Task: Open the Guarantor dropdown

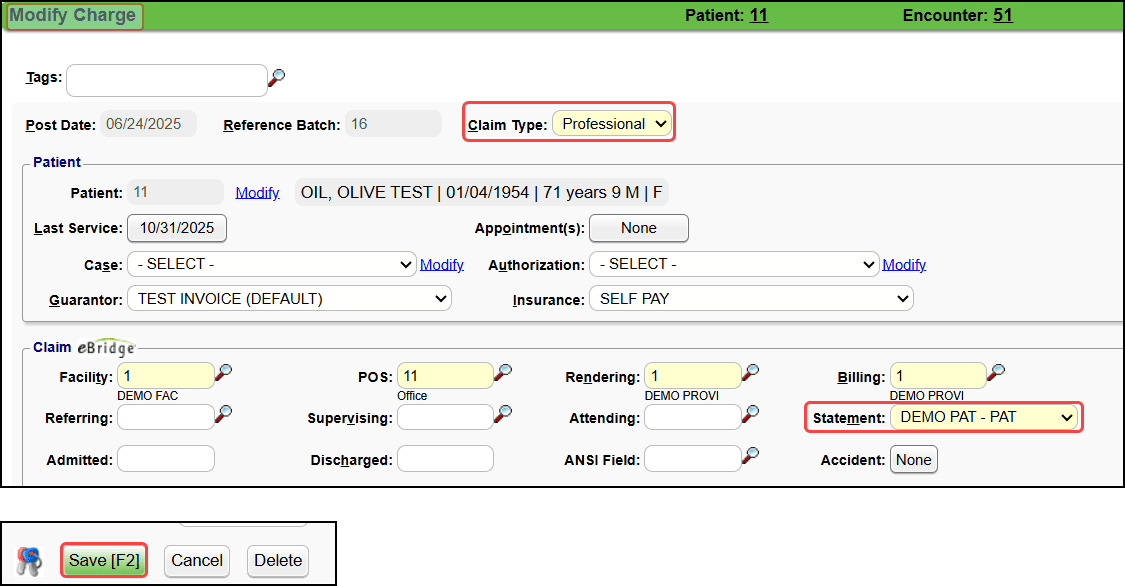Action: 289,299
